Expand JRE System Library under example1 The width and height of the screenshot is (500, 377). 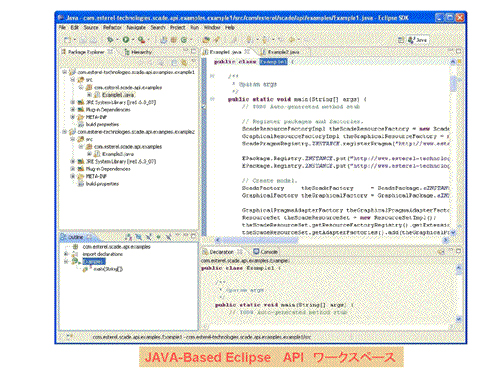(x=72, y=102)
